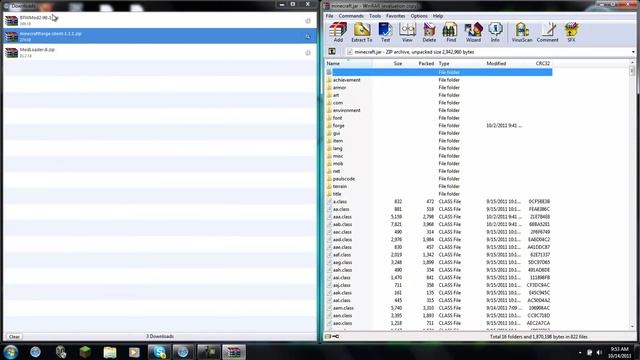The width and height of the screenshot is (640, 360).
Task: Click magnifier icon on minecraftforge download row
Action: tap(308, 37)
